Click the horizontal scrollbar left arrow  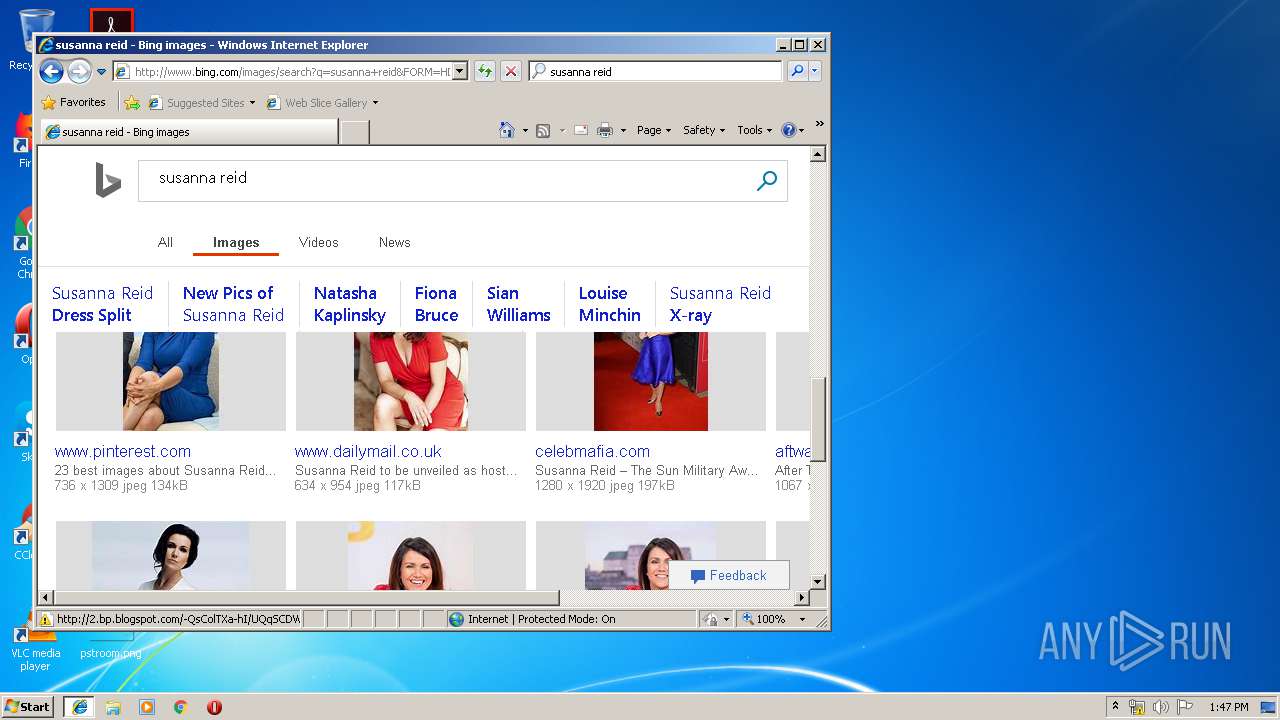coord(46,597)
